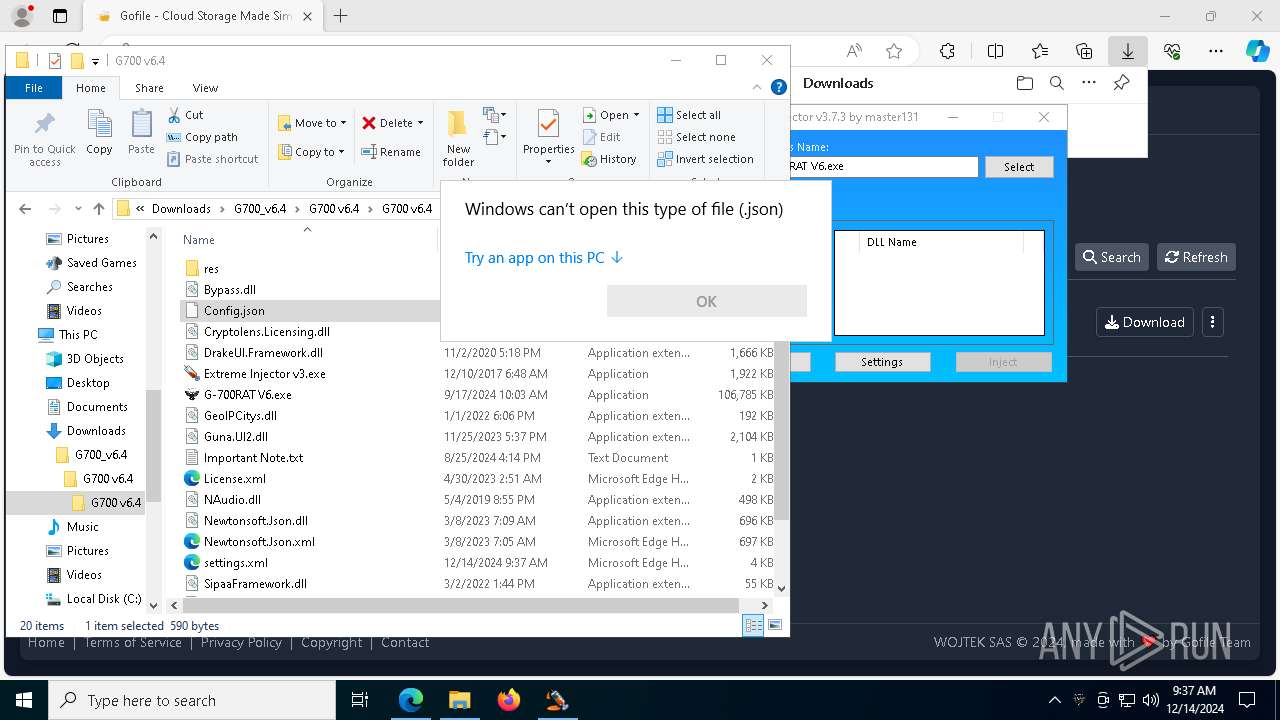The width and height of the screenshot is (1280, 720).
Task: Click the file list horizontal scrollbar
Action: 460,605
